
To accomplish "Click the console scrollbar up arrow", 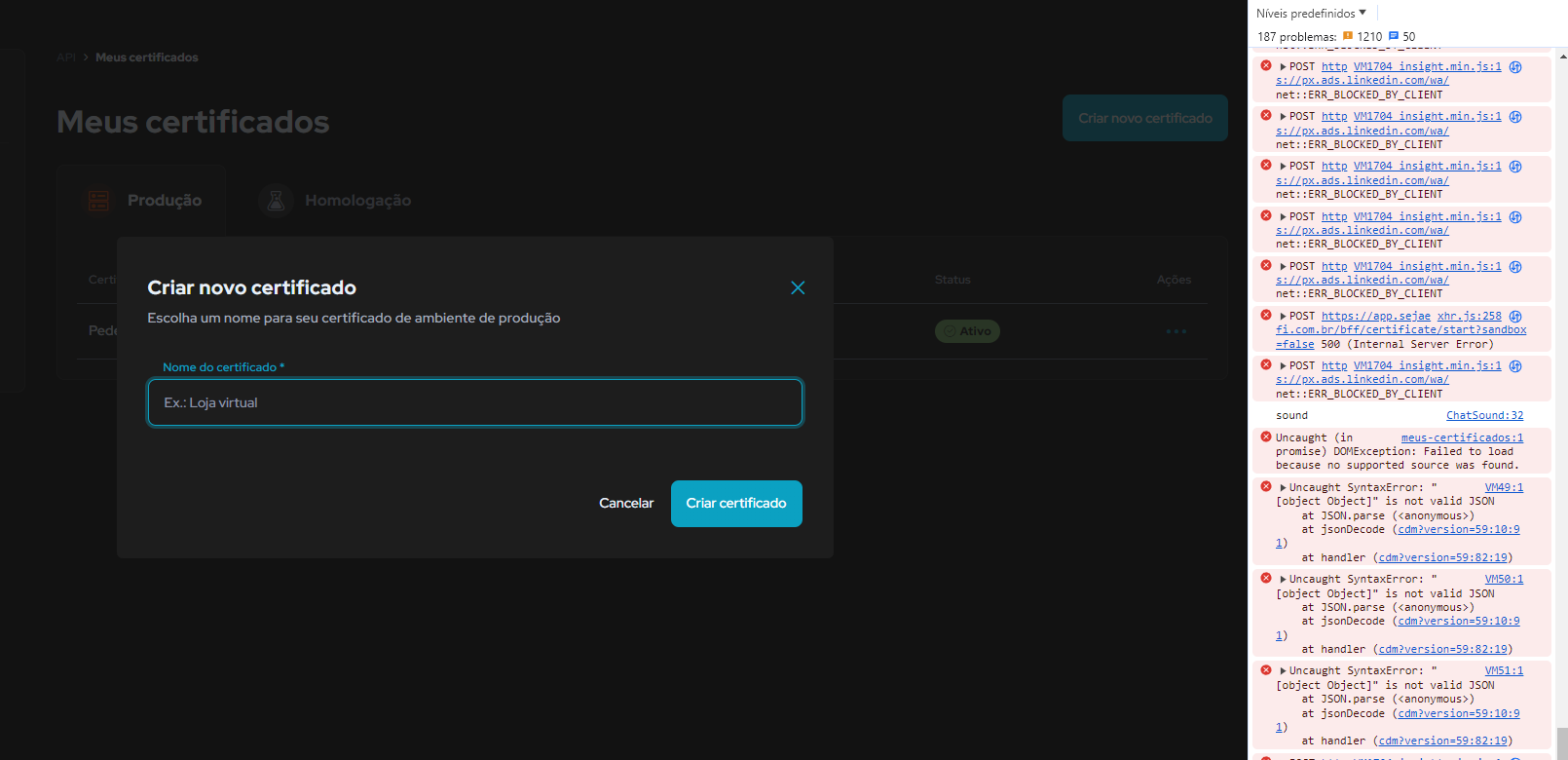I will coord(1562,56).
